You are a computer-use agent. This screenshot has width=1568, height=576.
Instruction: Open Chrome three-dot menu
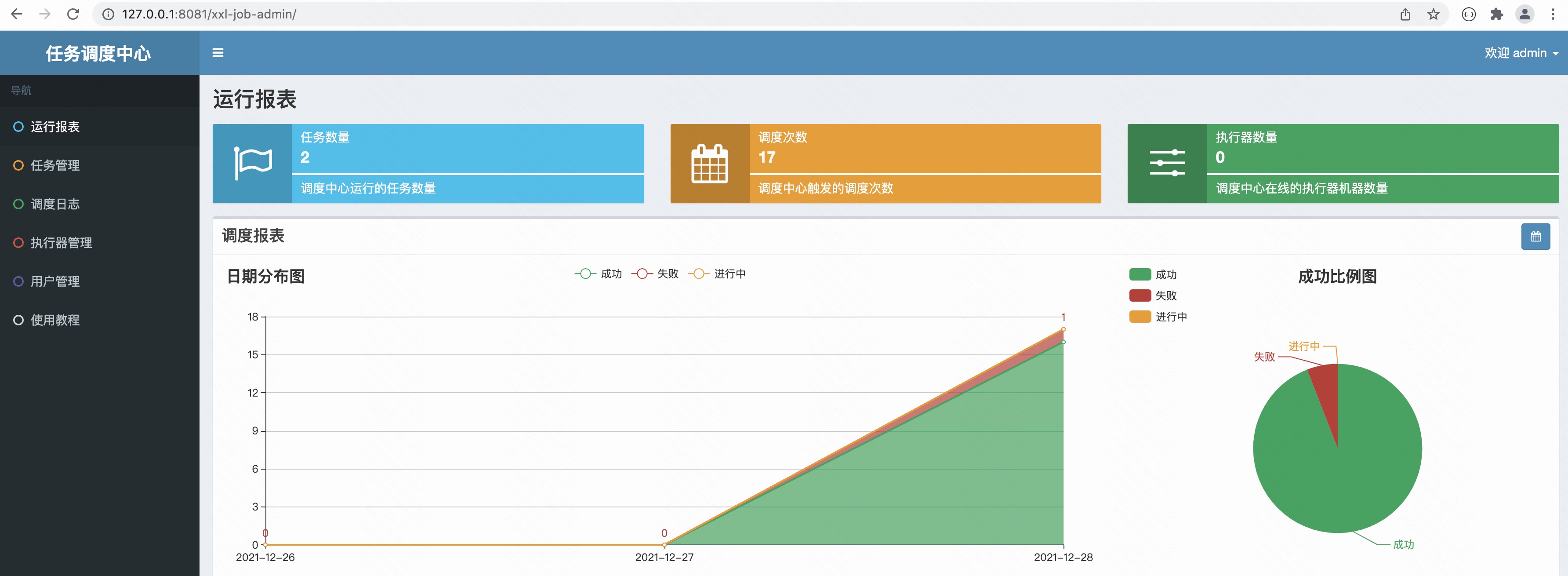tap(1553, 14)
